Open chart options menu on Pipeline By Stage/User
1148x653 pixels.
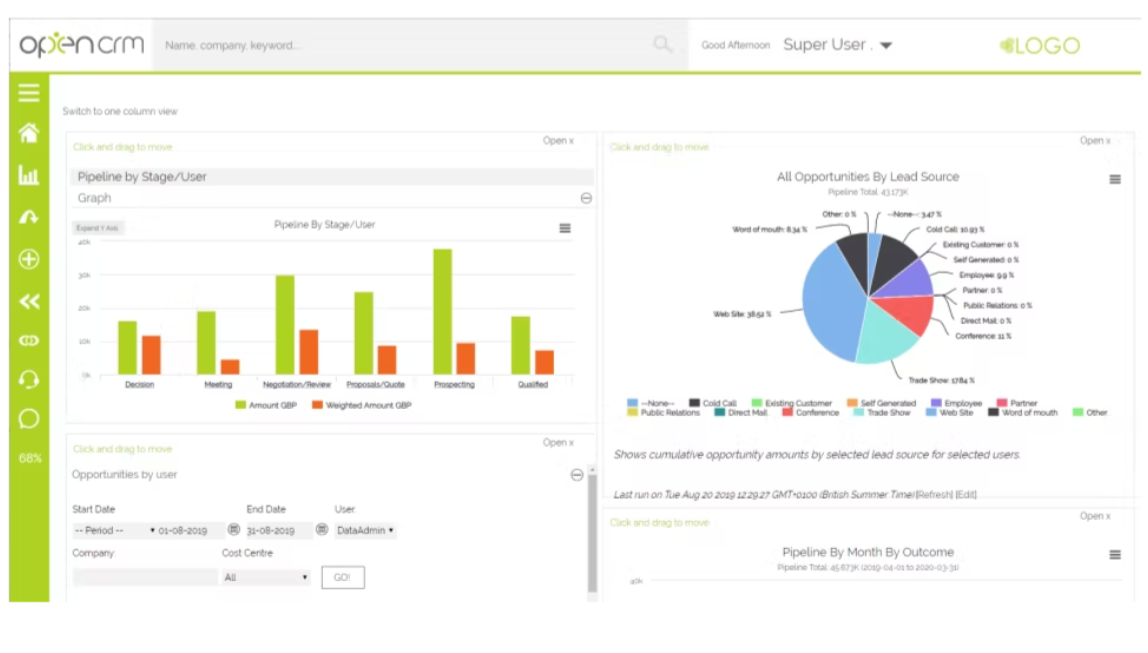pyautogui.click(x=566, y=229)
